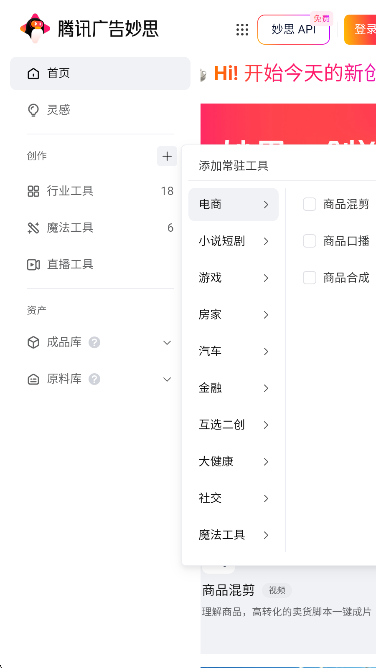376x668 pixels.
Task: Select the 游戏 category entry
Action: pyautogui.click(x=233, y=278)
